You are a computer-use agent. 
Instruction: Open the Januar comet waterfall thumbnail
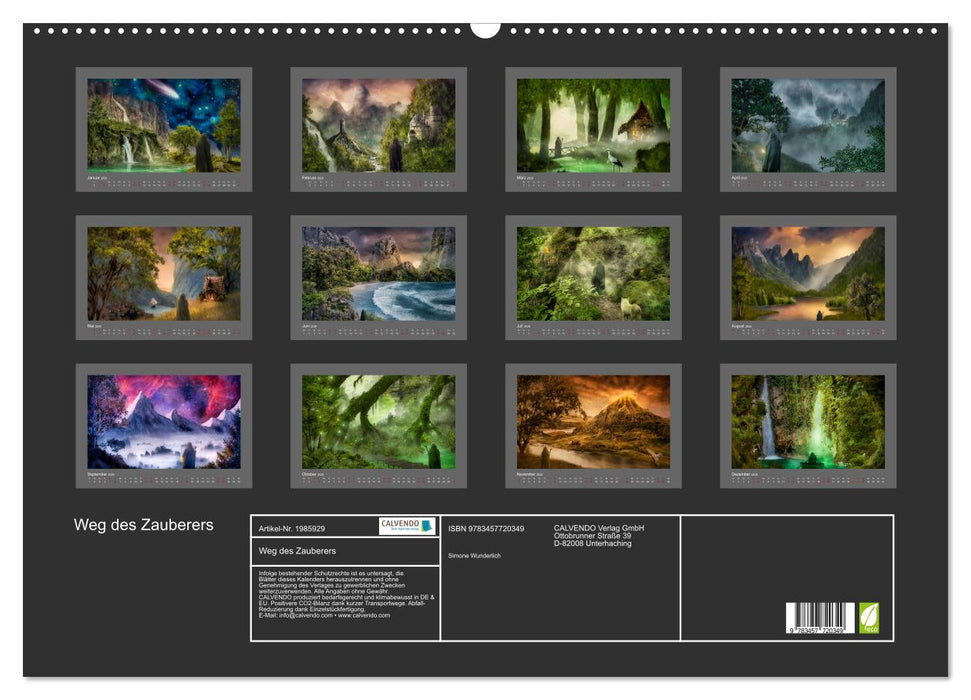click(x=164, y=126)
